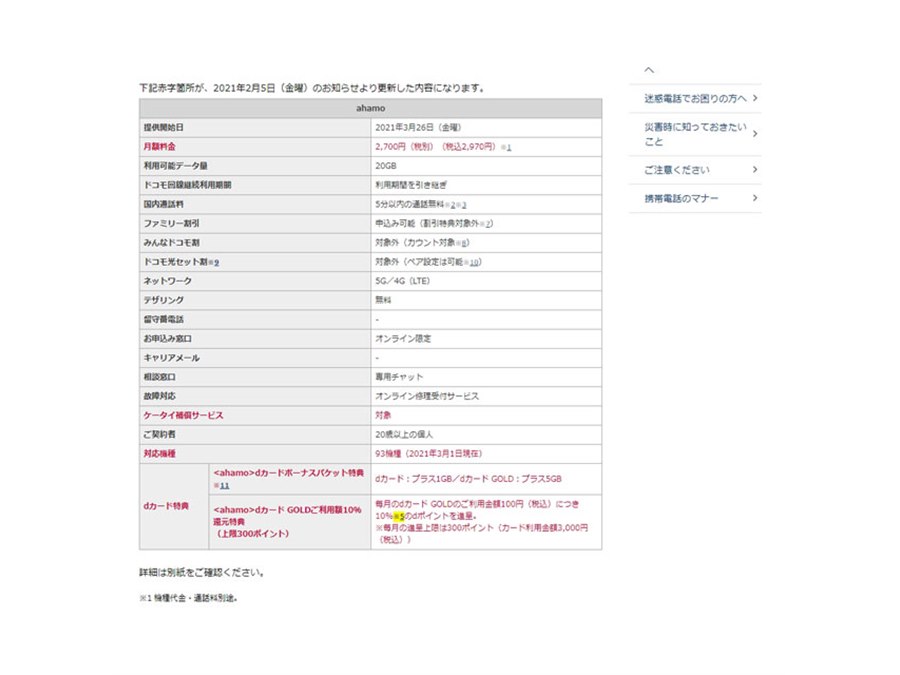
Task: Select the red ケータイ補償サービス label
Action: pyautogui.click(x=184, y=416)
